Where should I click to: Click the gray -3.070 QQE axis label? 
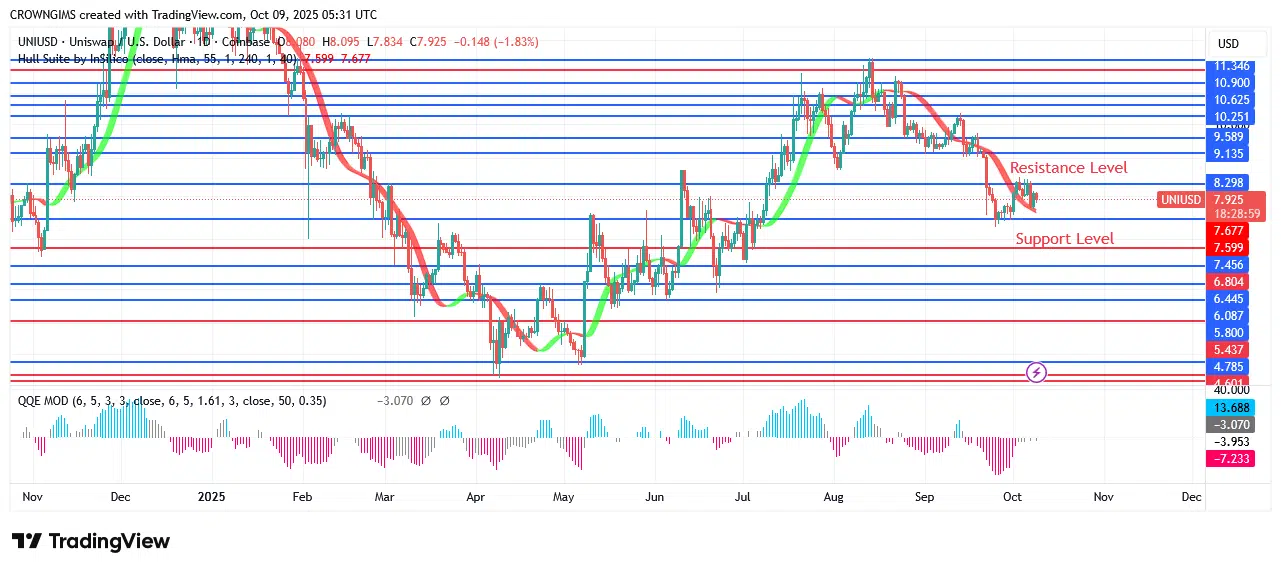click(x=1228, y=424)
